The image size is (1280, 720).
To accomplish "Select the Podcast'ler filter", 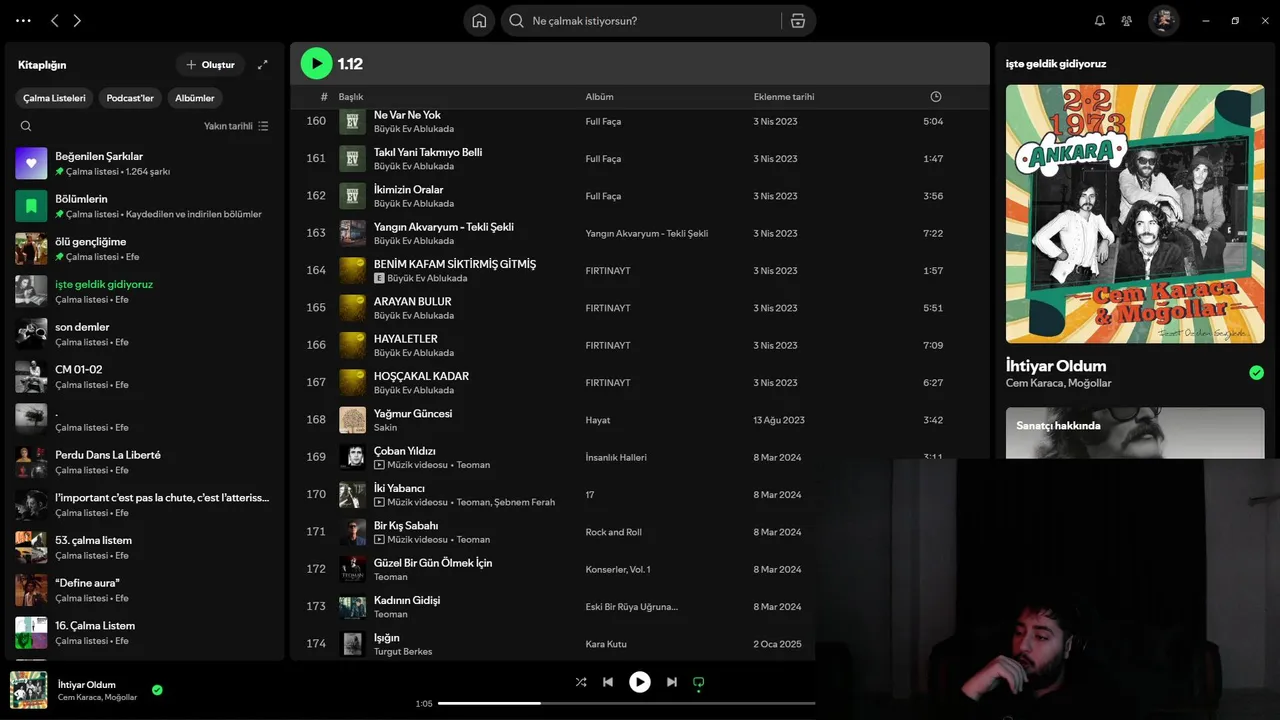I will click(x=131, y=98).
